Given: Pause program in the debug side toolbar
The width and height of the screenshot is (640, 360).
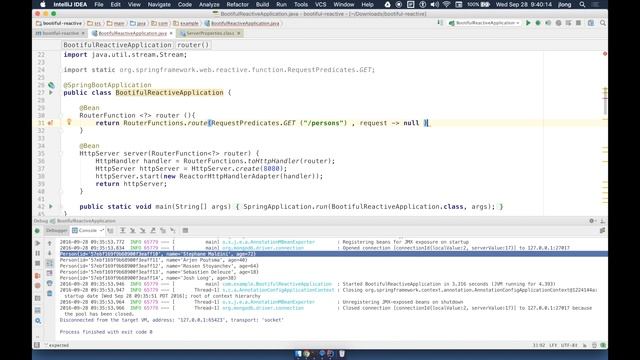Looking at the screenshot, I should [x=38, y=253].
